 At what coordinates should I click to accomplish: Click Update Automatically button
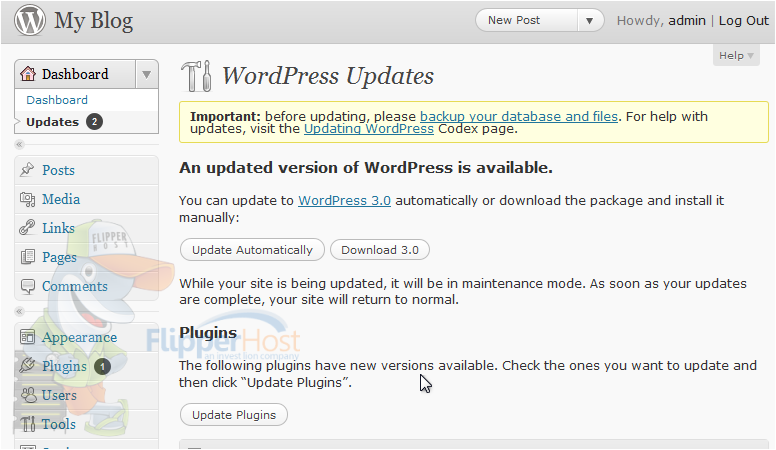pos(252,250)
